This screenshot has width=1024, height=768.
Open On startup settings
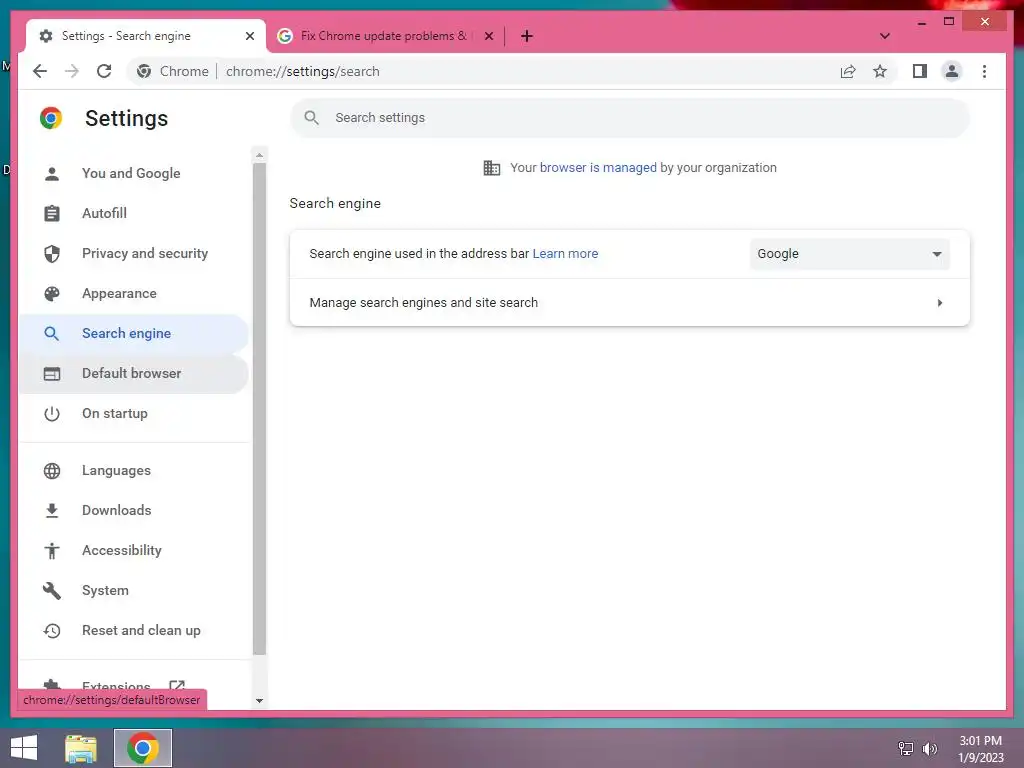(x=133, y=413)
